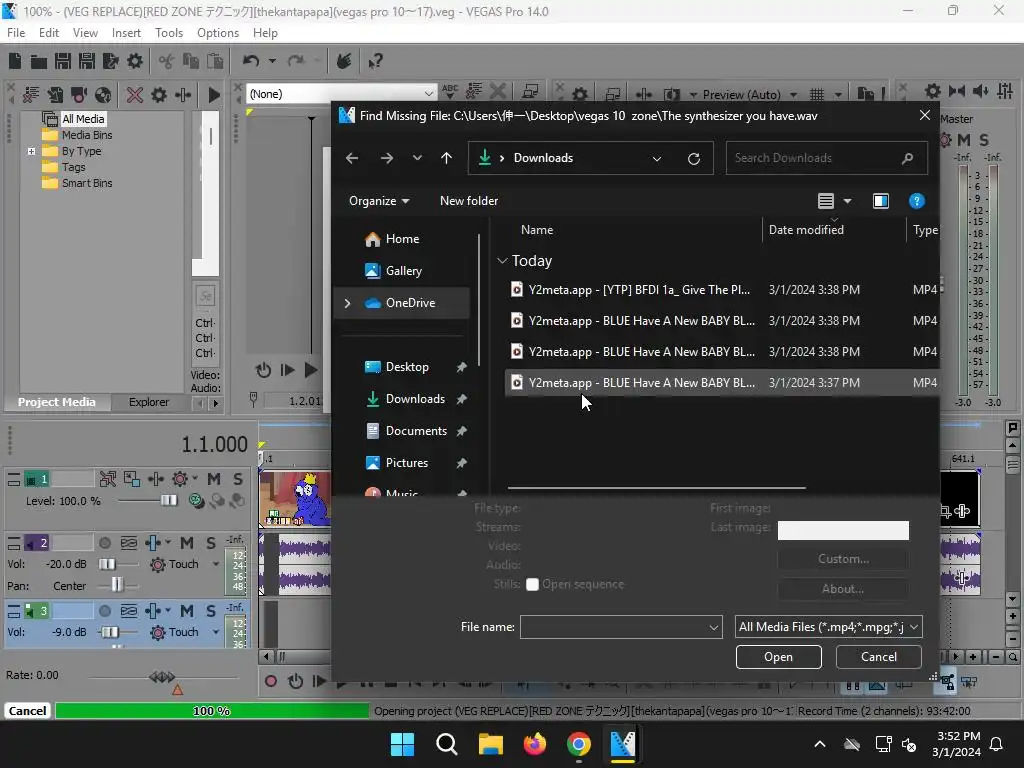Viewport: 1024px width, 768px height.
Task: Select Downloads in the navigation pane
Action: [415, 399]
